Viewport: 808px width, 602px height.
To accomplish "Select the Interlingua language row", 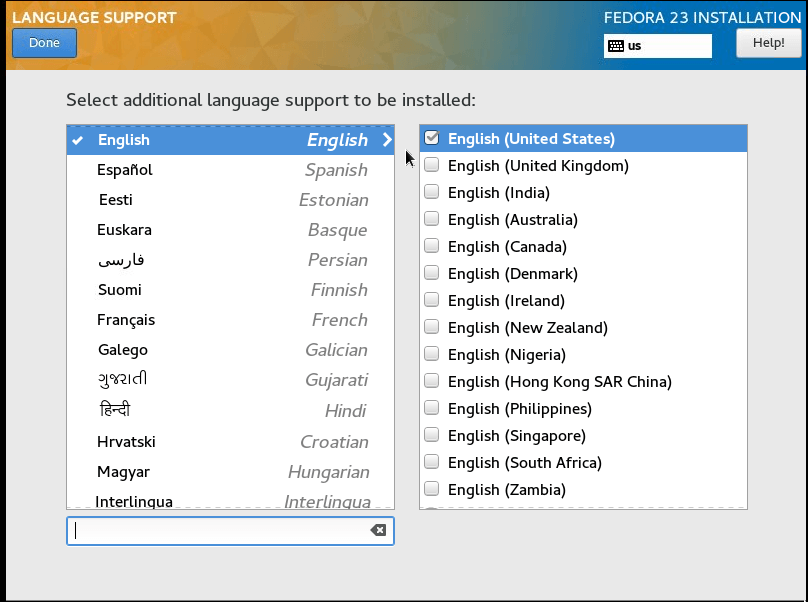I will 230,499.
